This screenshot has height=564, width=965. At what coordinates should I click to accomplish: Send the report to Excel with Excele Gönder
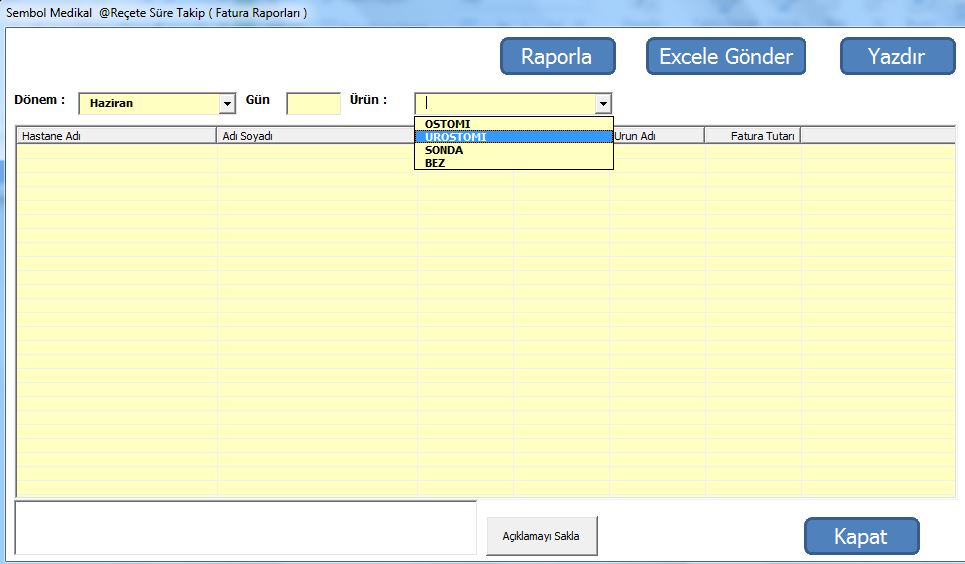point(725,56)
